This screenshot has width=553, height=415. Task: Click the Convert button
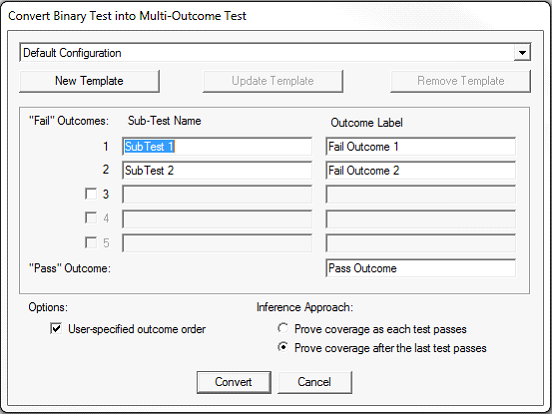click(x=233, y=382)
